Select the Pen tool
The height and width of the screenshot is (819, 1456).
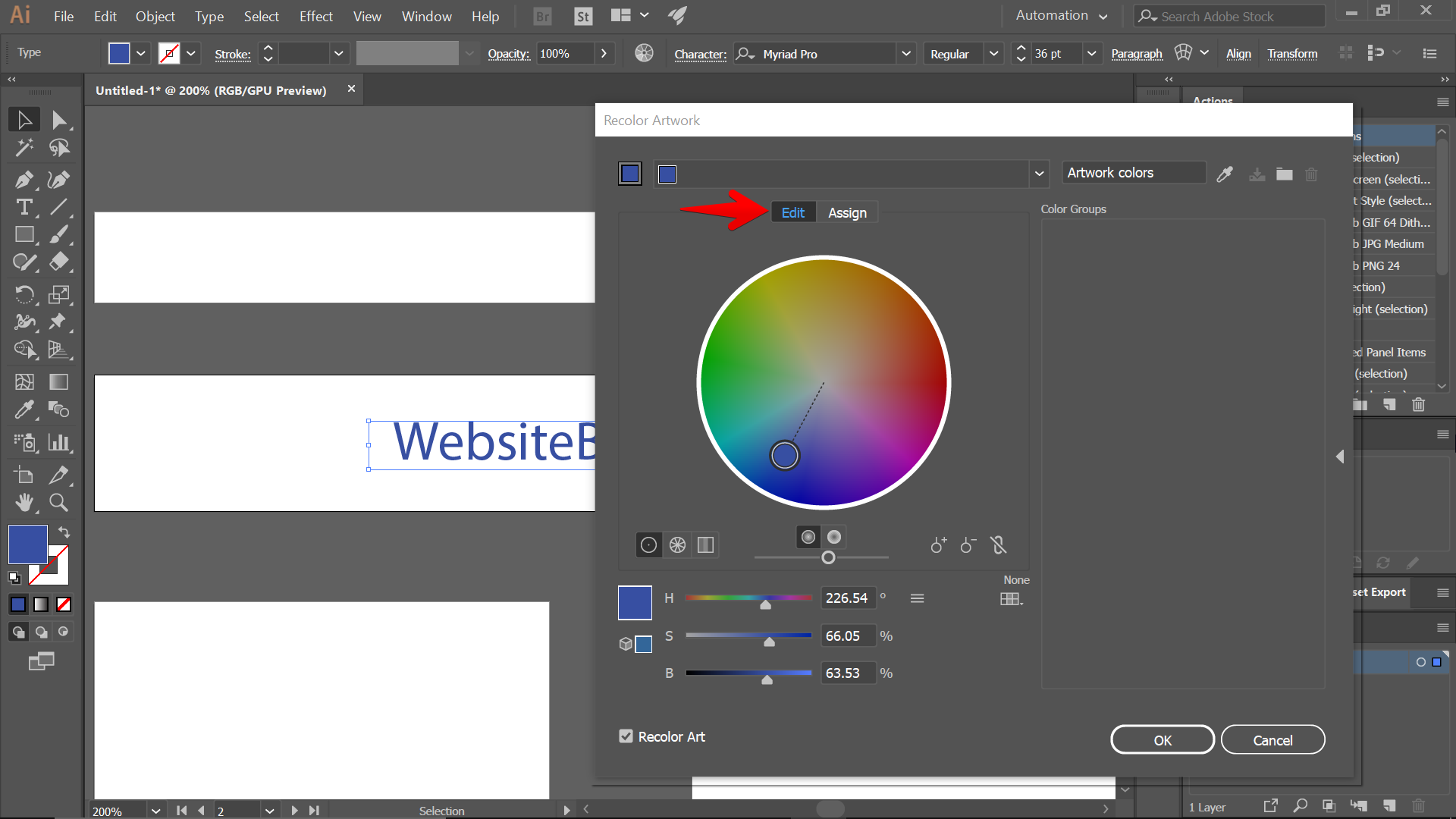click(23, 180)
